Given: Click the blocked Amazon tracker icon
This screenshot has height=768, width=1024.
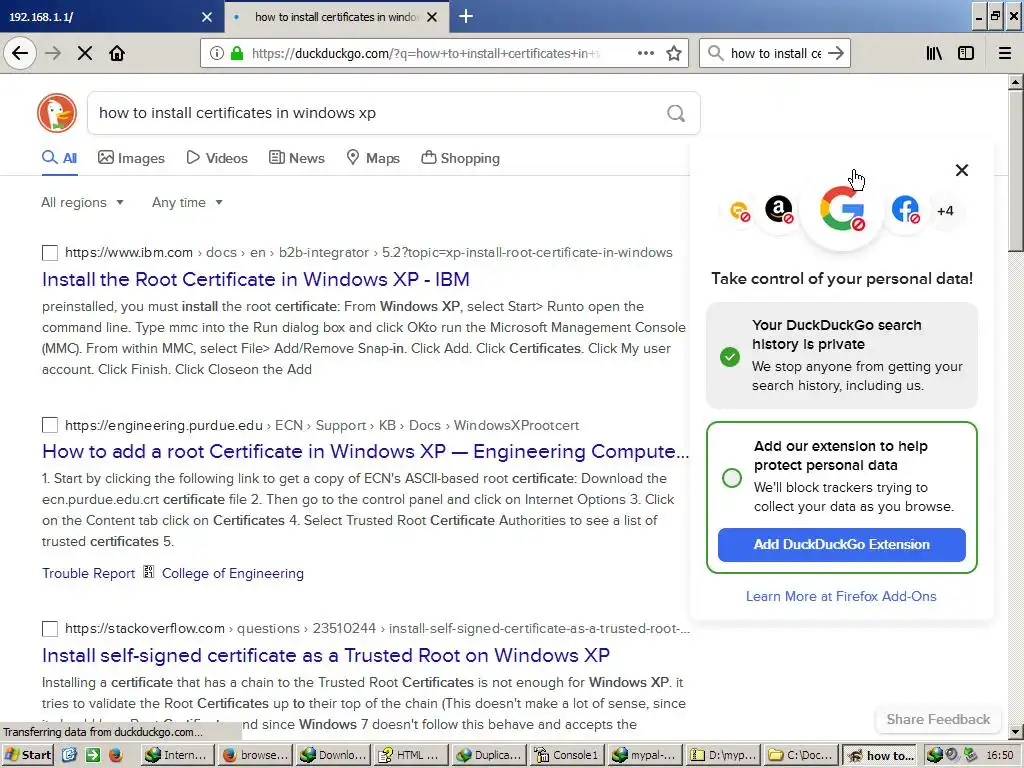Looking at the screenshot, I should pyautogui.click(x=778, y=210).
